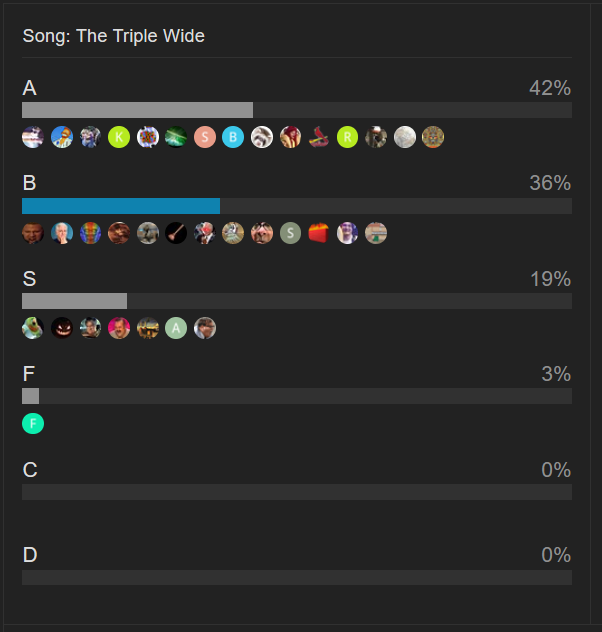Select the empty option C bar
Viewport: 602px width, 632px height.
tap(297, 492)
